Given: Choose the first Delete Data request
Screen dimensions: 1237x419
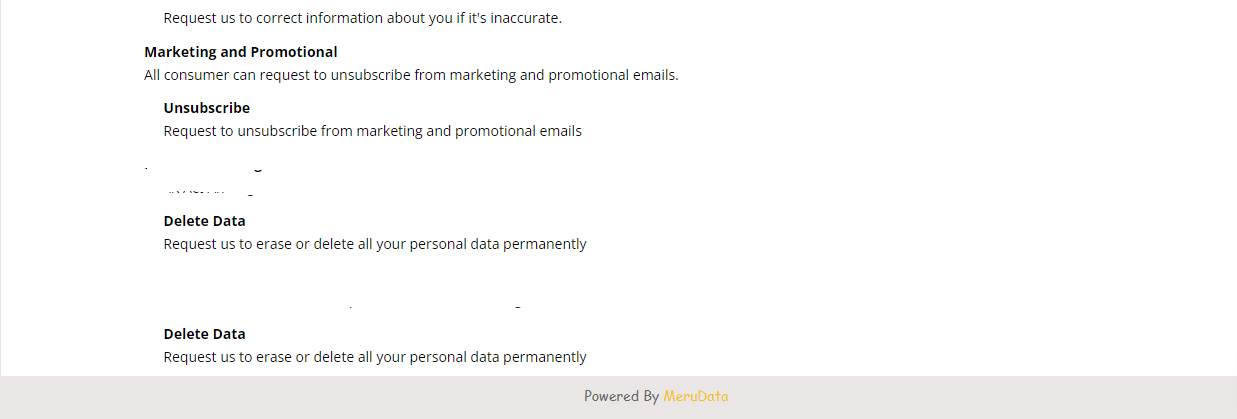Looking at the screenshot, I should click(x=204, y=221).
